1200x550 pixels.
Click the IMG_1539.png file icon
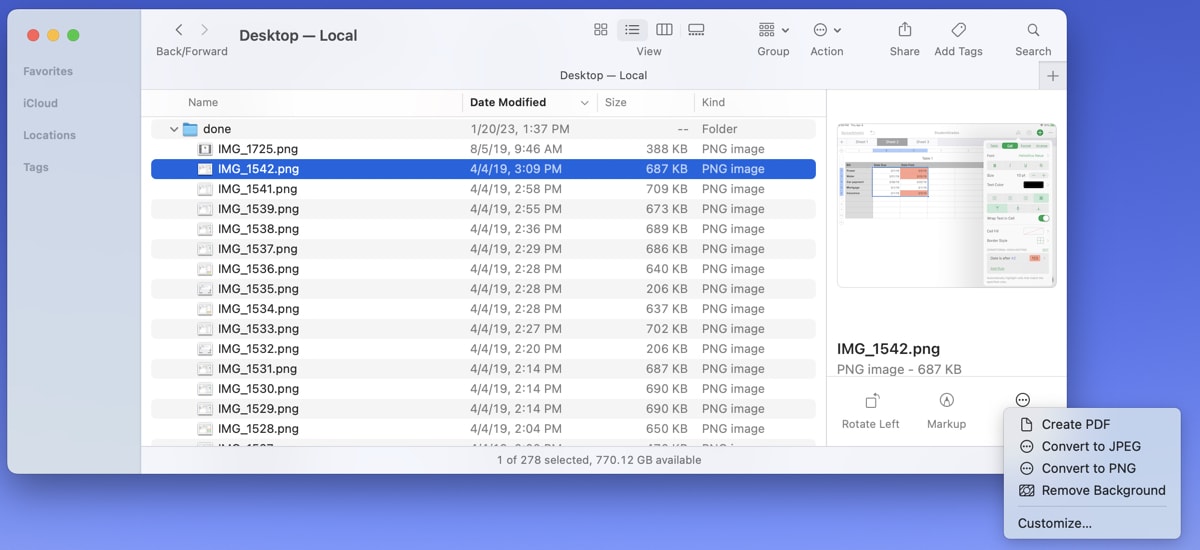pos(205,209)
